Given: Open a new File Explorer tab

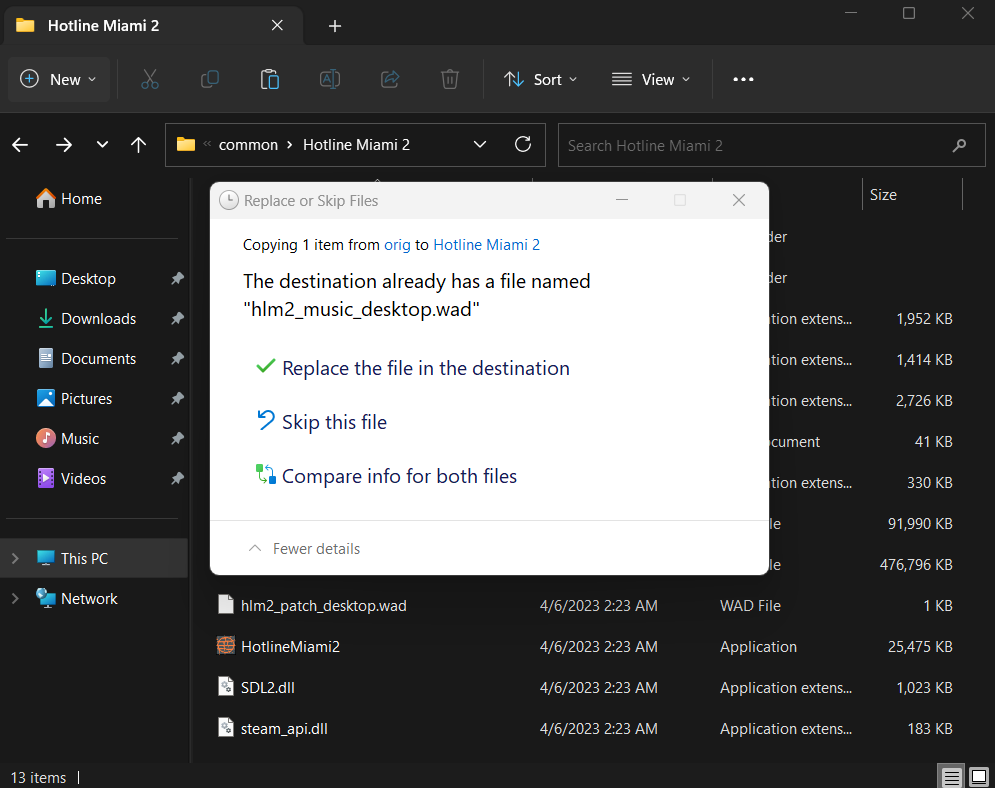Looking at the screenshot, I should [335, 26].
